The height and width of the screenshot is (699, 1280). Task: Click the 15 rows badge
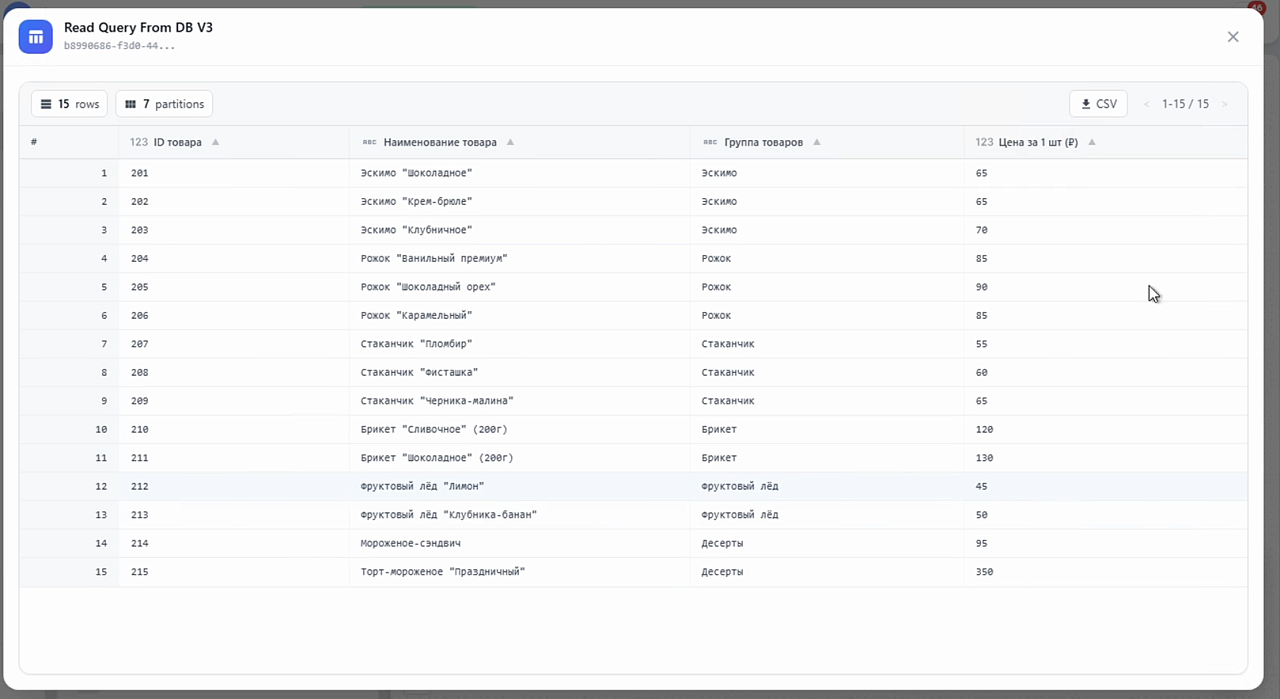point(69,104)
